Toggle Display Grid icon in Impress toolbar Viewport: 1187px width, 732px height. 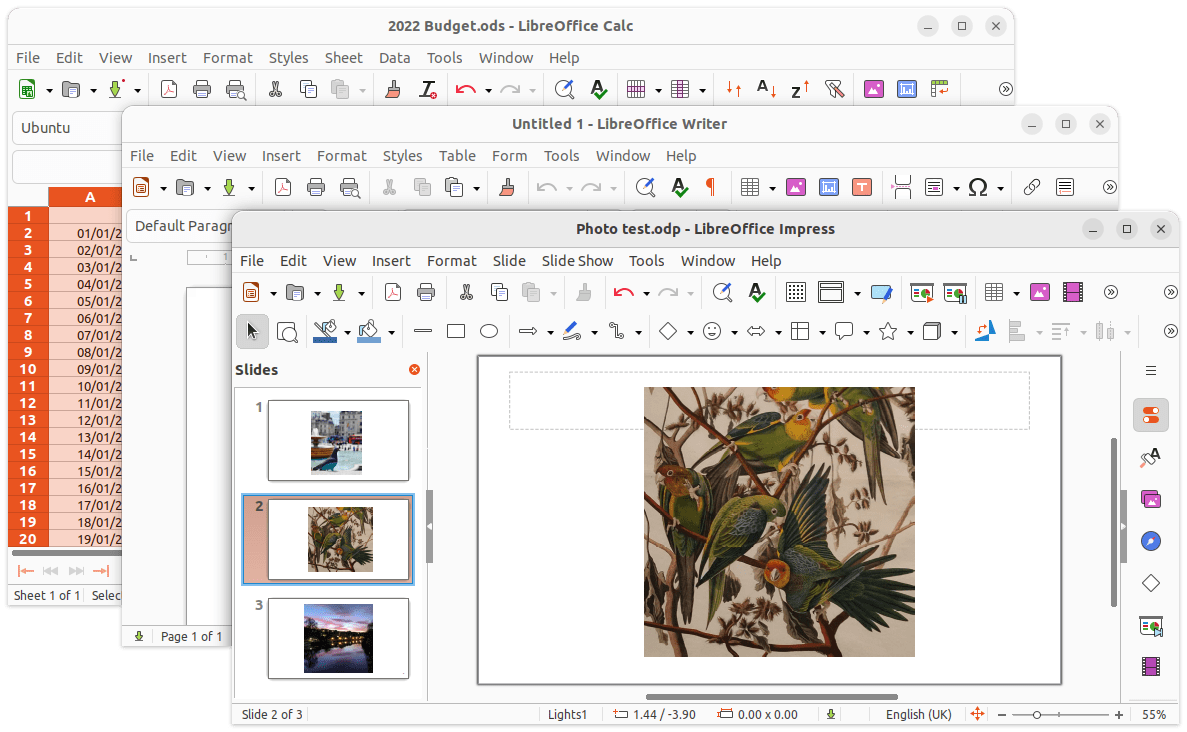coord(796,292)
